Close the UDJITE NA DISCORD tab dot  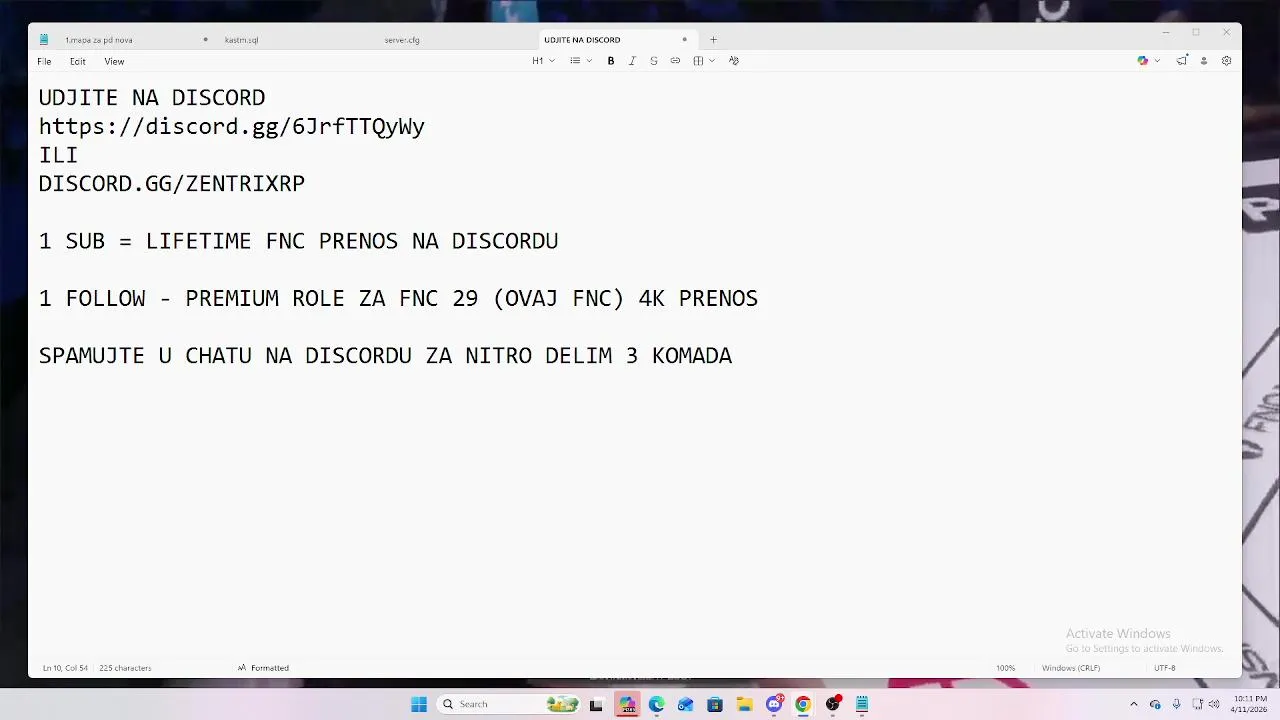pyautogui.click(x=684, y=40)
